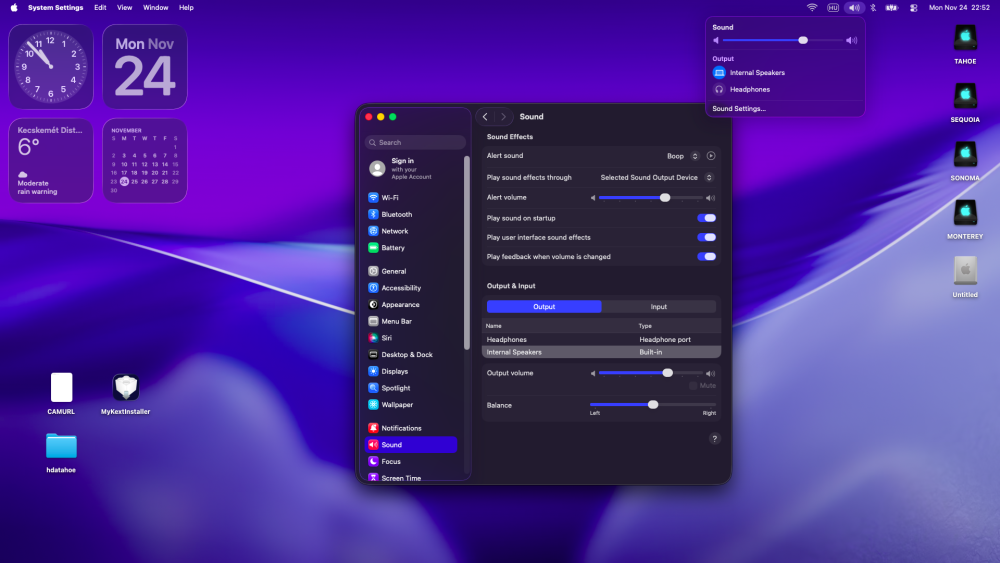The width and height of the screenshot is (1000, 563).
Task: Open the Apple menu
Action: click(x=14, y=8)
